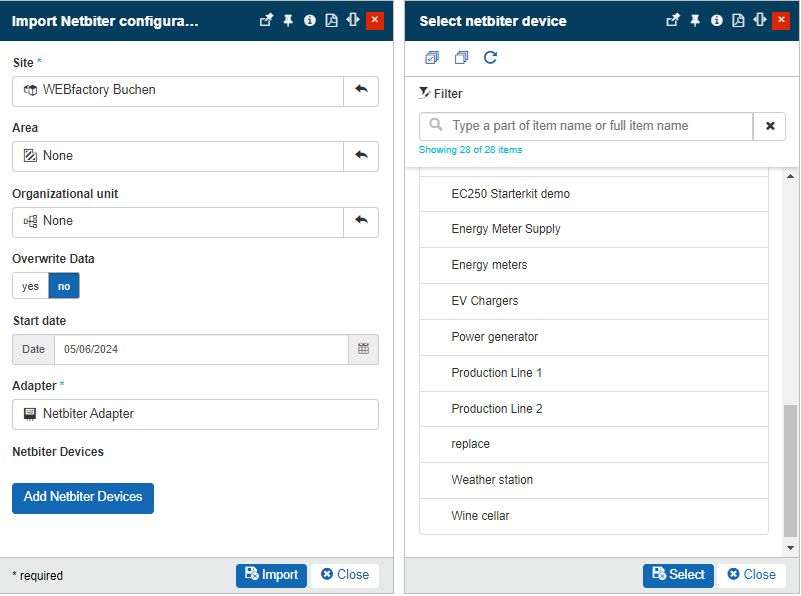Open the Start date calendar picker

(x=363, y=349)
